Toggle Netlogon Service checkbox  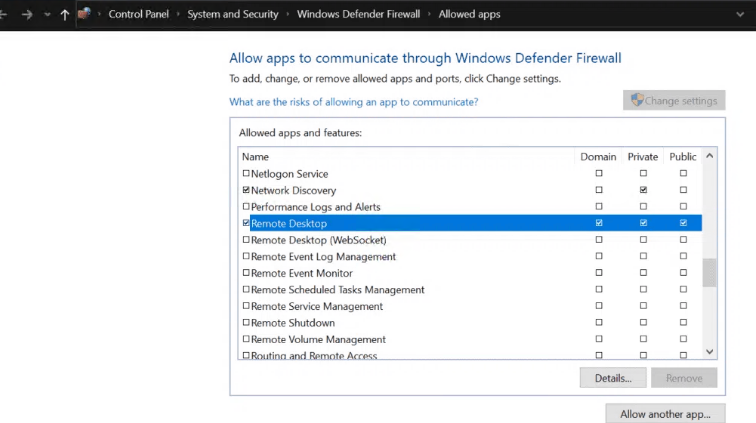pos(246,173)
